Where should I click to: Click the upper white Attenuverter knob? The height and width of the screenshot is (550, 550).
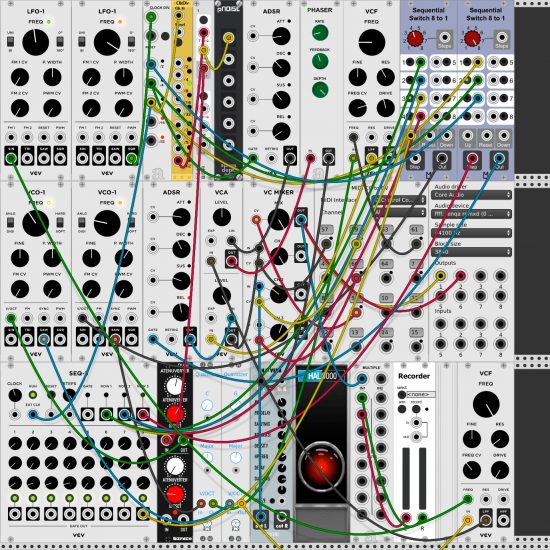[175, 386]
